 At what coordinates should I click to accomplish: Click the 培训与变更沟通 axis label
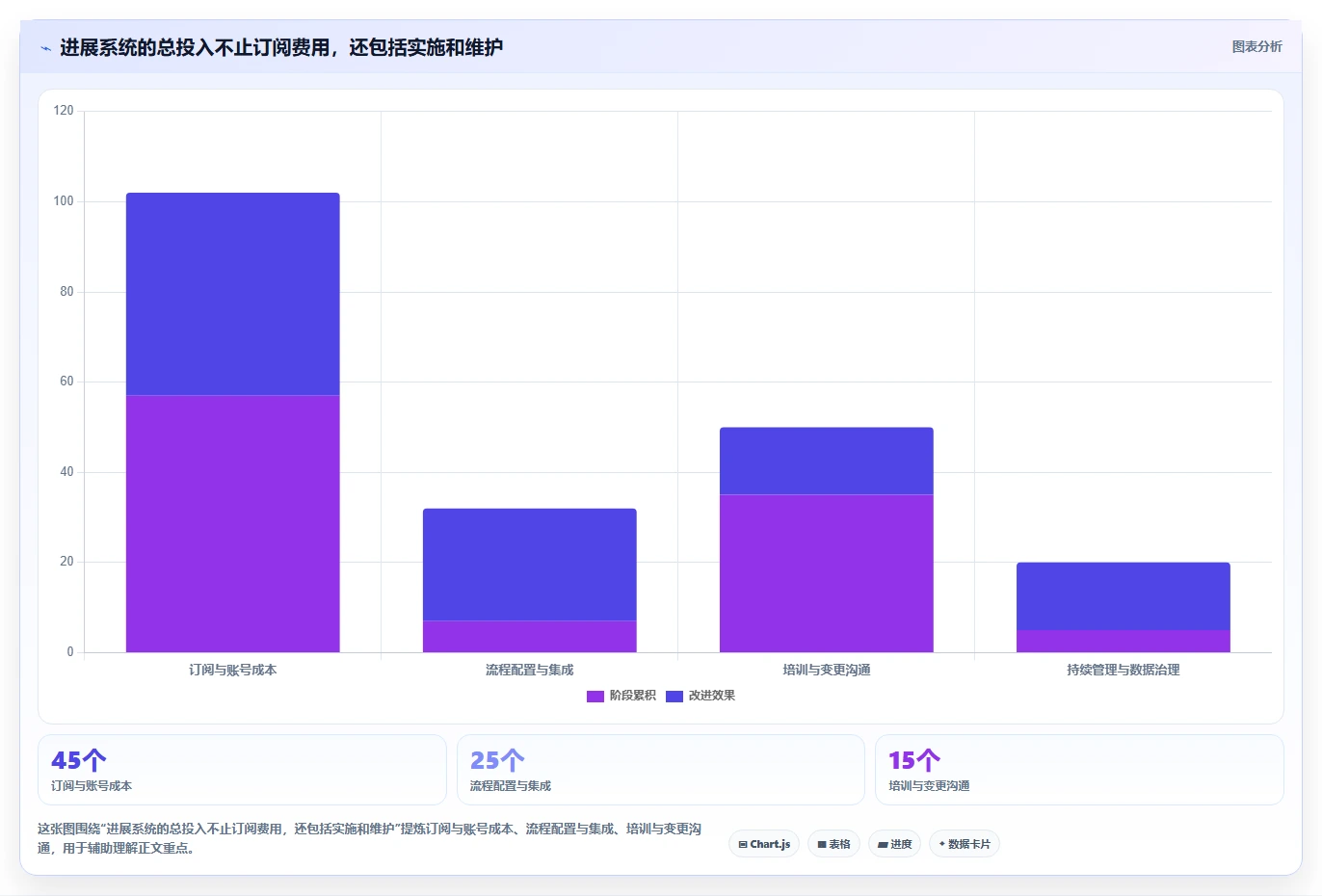827,670
